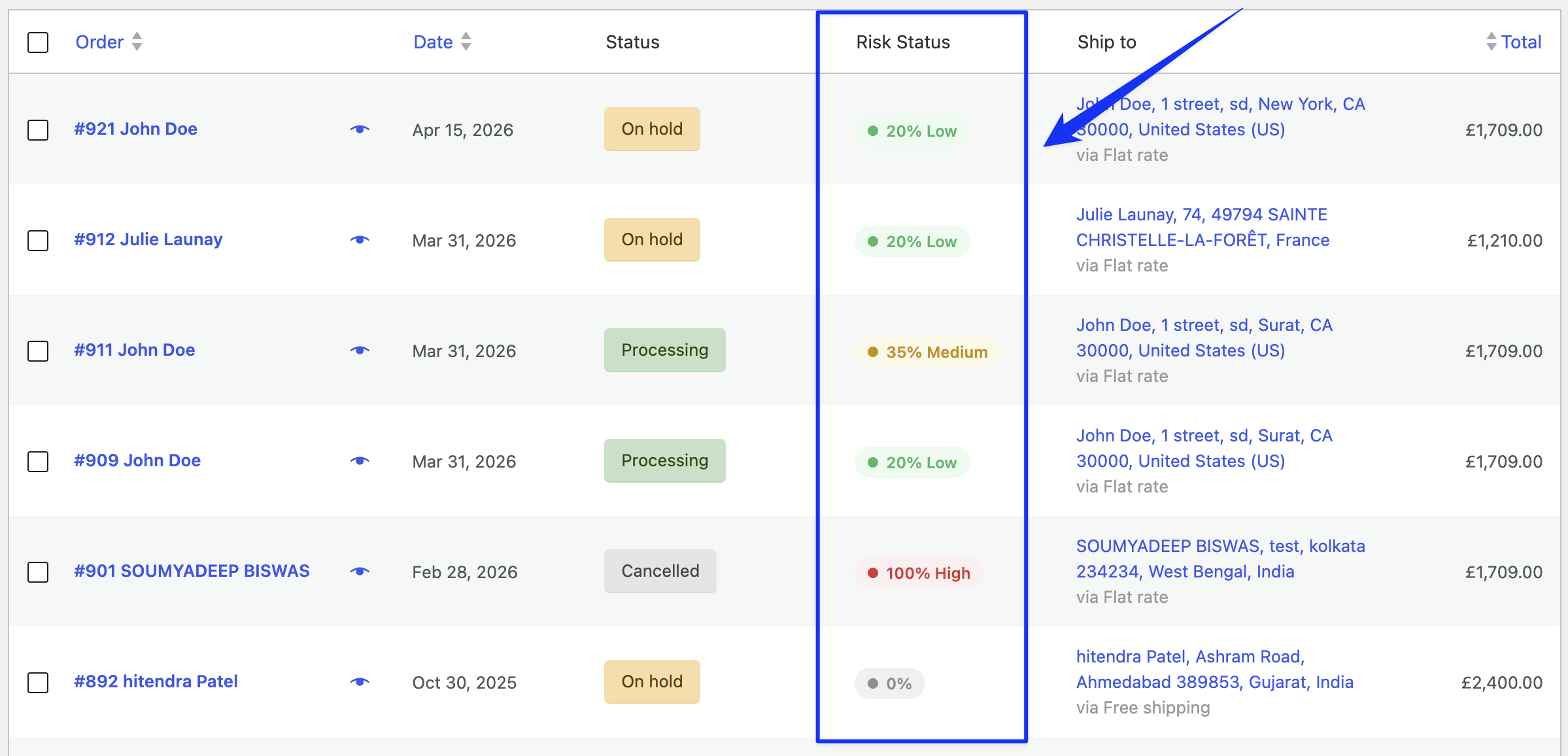Sort table by Order column header
The height and width of the screenshot is (756, 1568).
coord(99,42)
